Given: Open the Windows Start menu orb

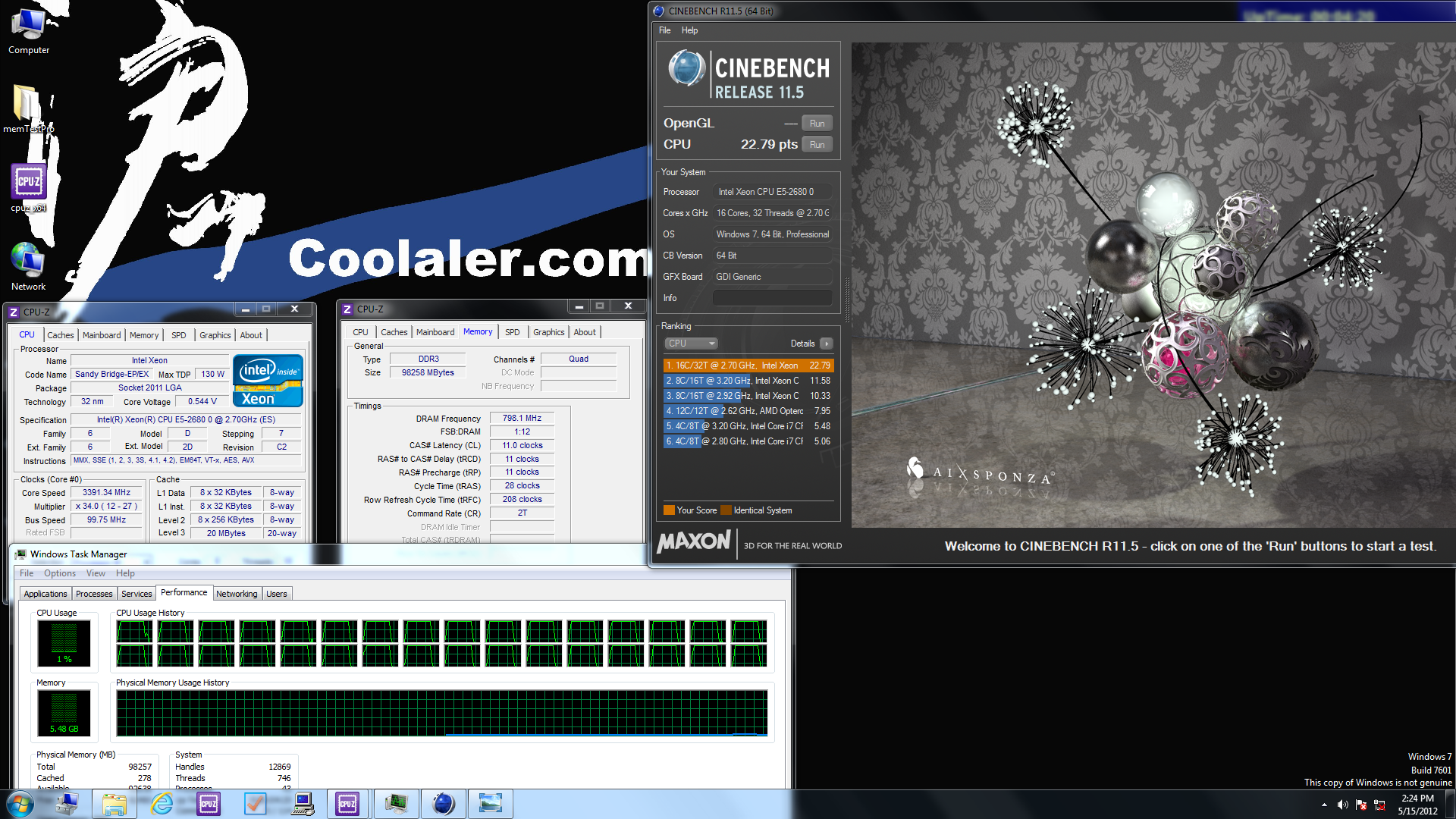Looking at the screenshot, I should point(20,804).
